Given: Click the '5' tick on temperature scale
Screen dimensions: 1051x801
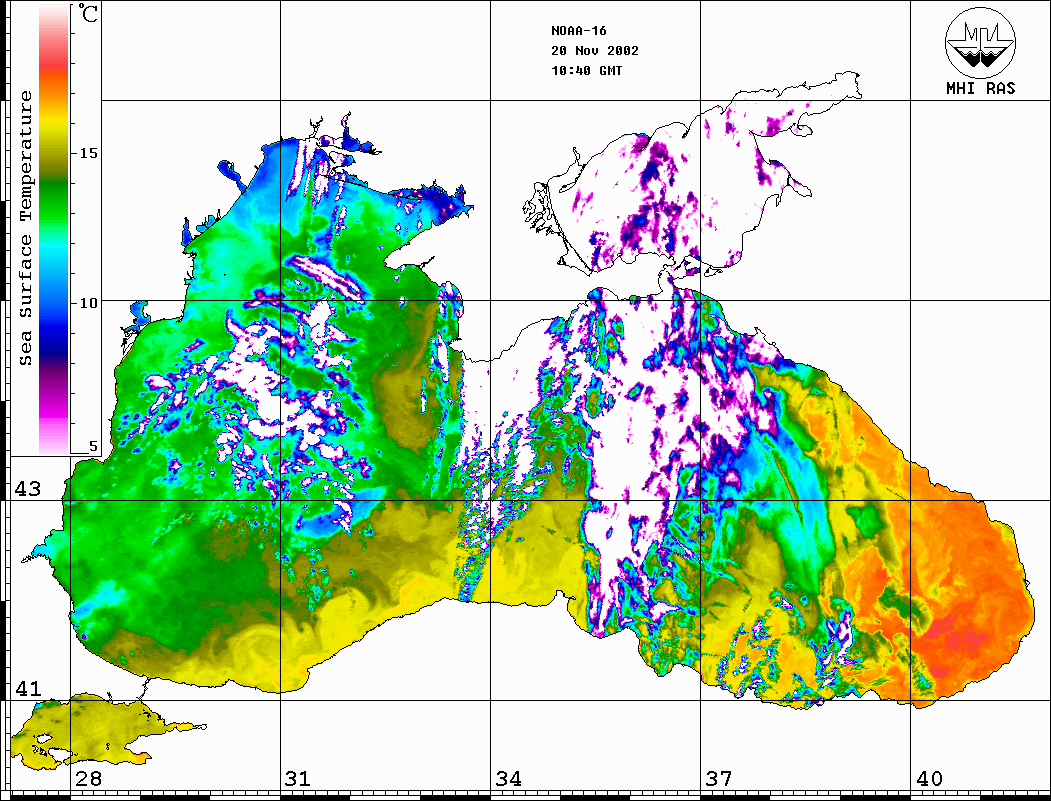Looking at the screenshot, I should [x=93, y=446].
